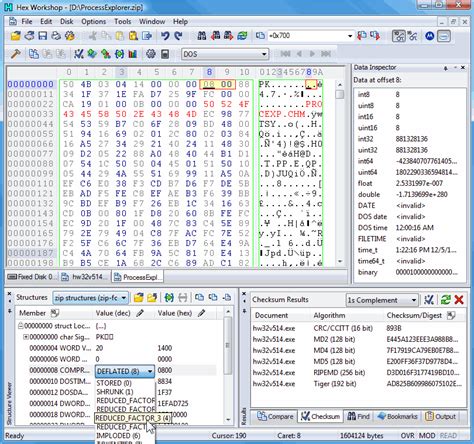This screenshot has width=474, height=444.
Task: Toggle the OVR overwrite mode indicator
Action: coord(407,435)
